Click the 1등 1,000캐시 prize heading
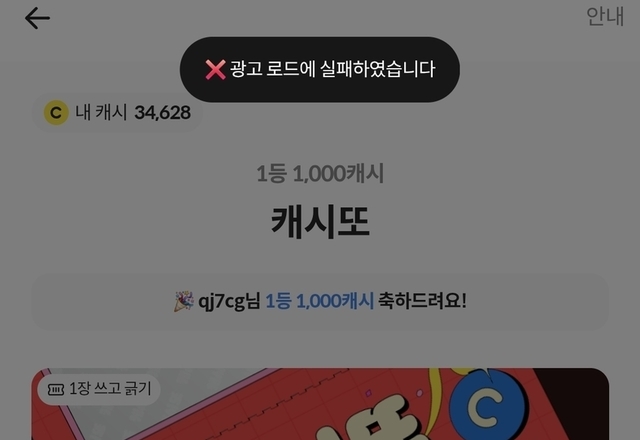The width and height of the screenshot is (640, 440). [x=320, y=173]
